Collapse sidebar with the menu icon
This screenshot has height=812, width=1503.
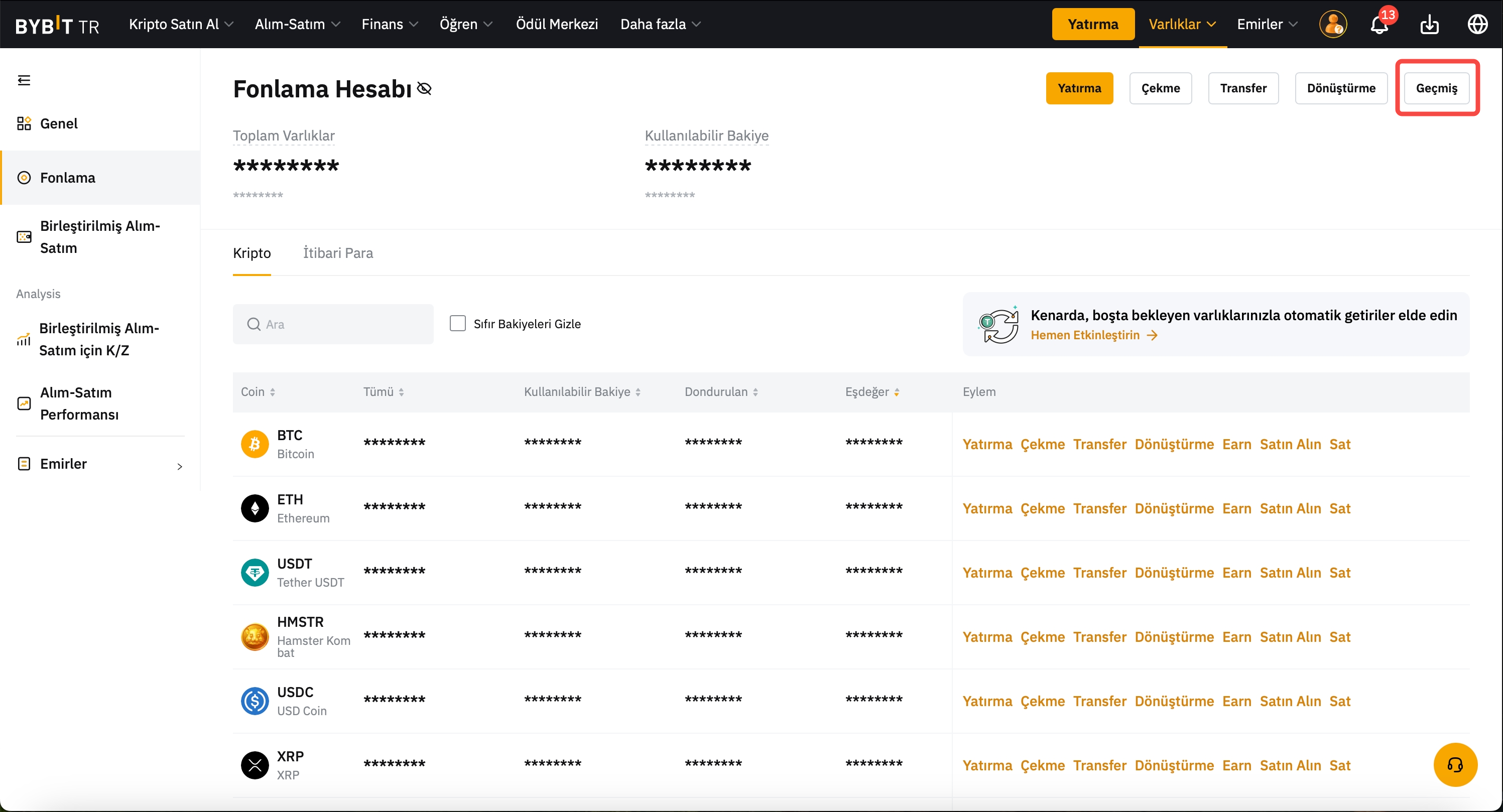click(24, 80)
